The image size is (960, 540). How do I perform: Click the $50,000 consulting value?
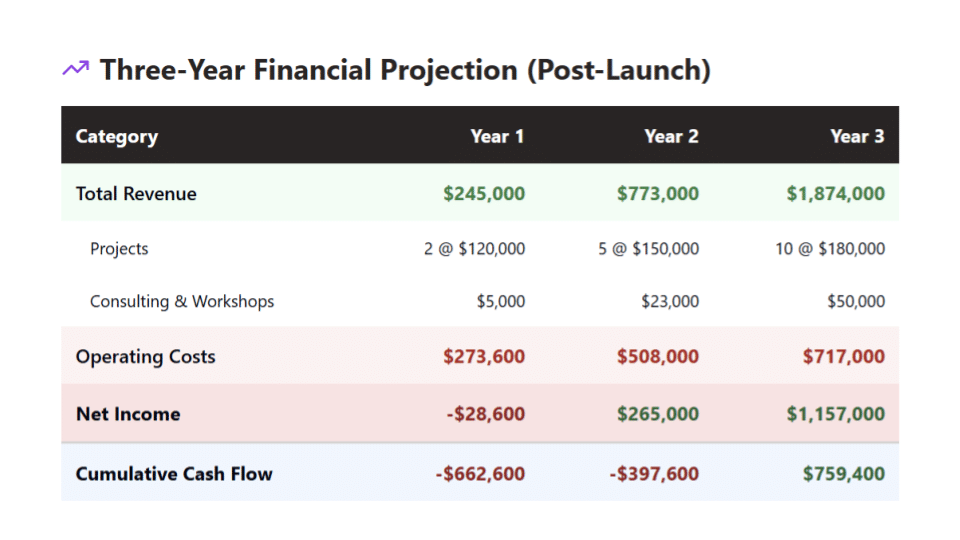[856, 301]
